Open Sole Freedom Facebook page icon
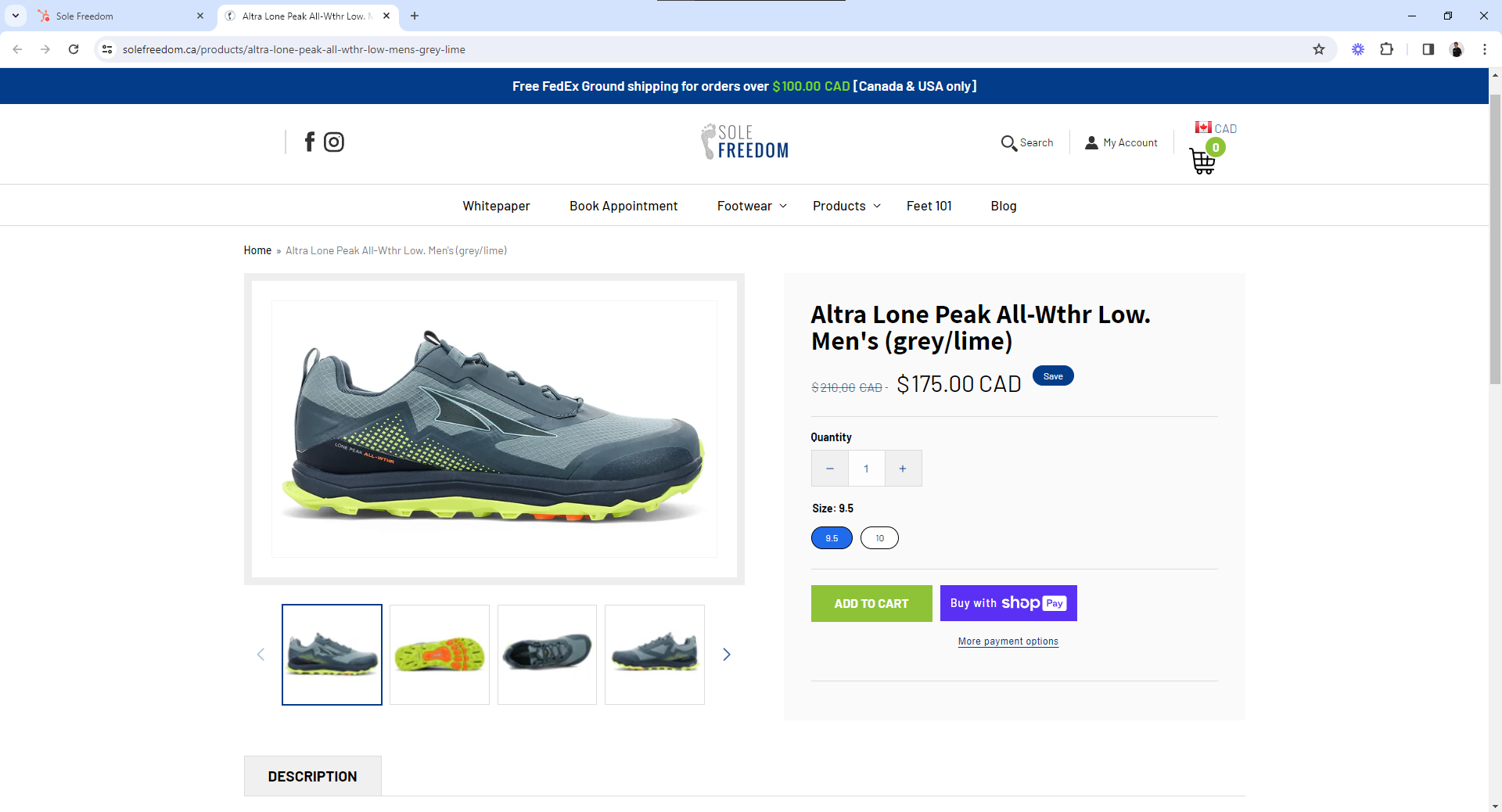The width and height of the screenshot is (1502, 812). [310, 142]
